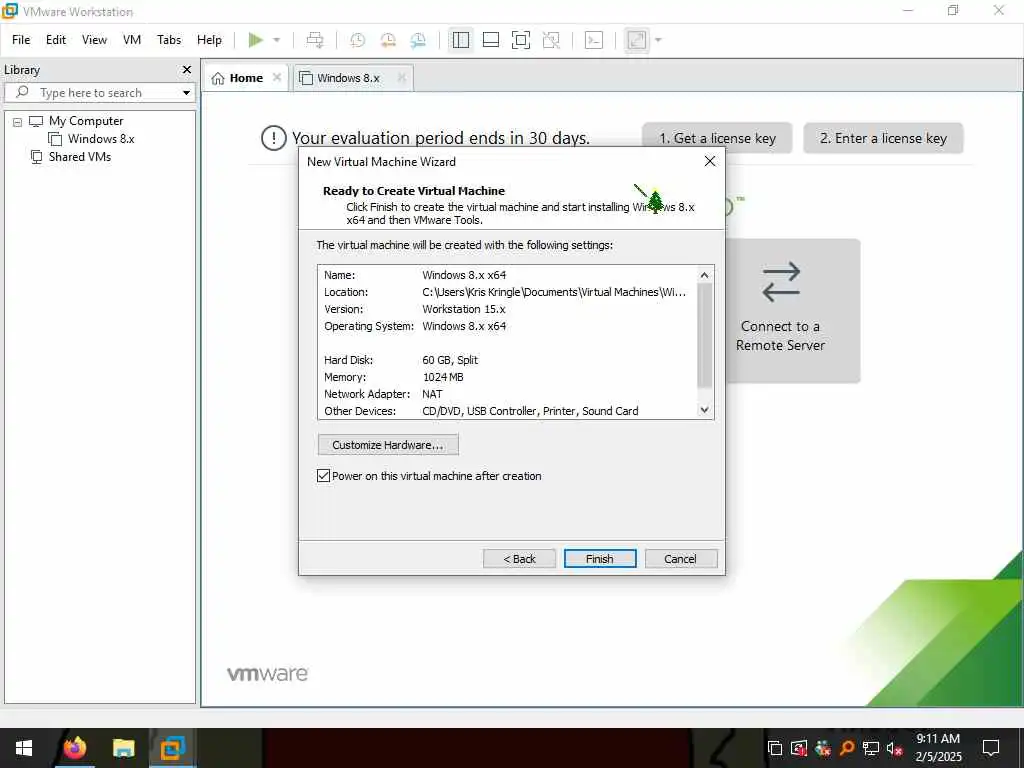Open the stretch display dropdown arrow
This screenshot has height=768, width=1024.
pos(658,40)
